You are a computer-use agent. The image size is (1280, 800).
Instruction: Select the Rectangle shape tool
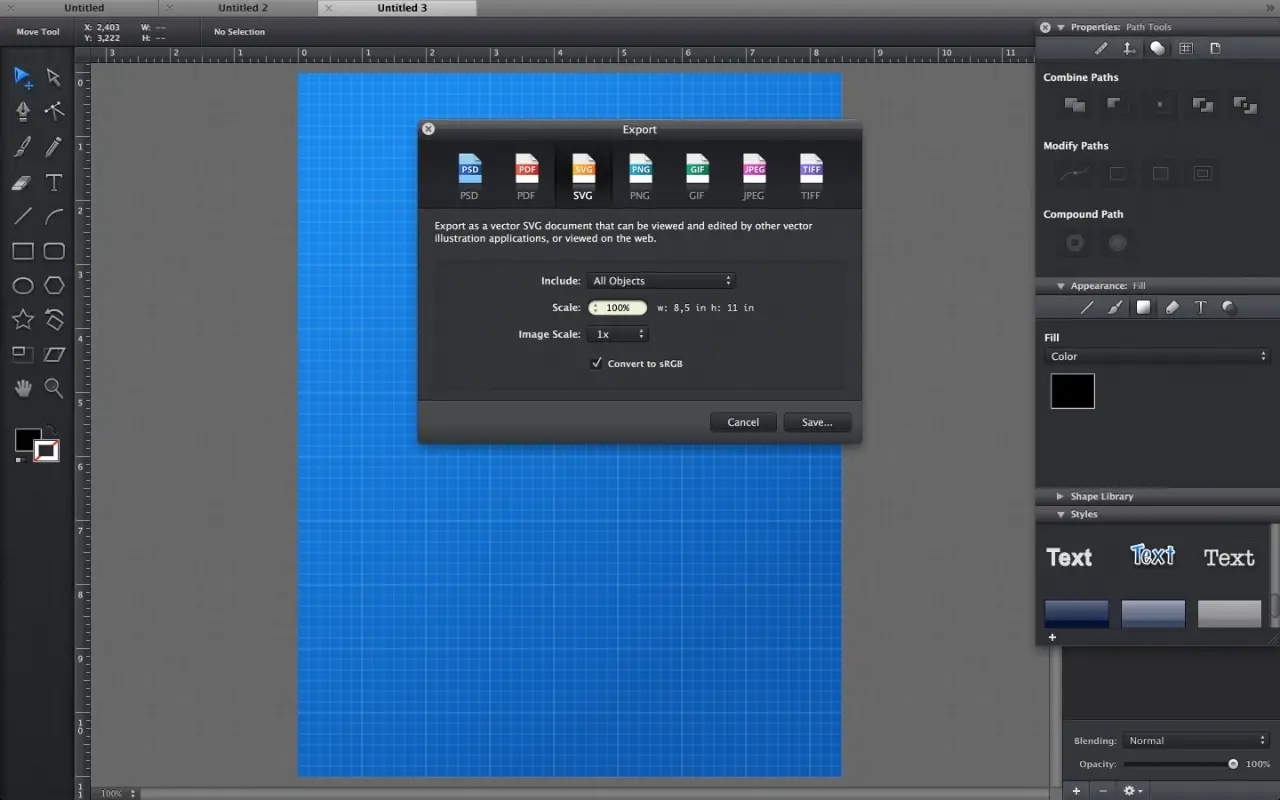pos(23,251)
